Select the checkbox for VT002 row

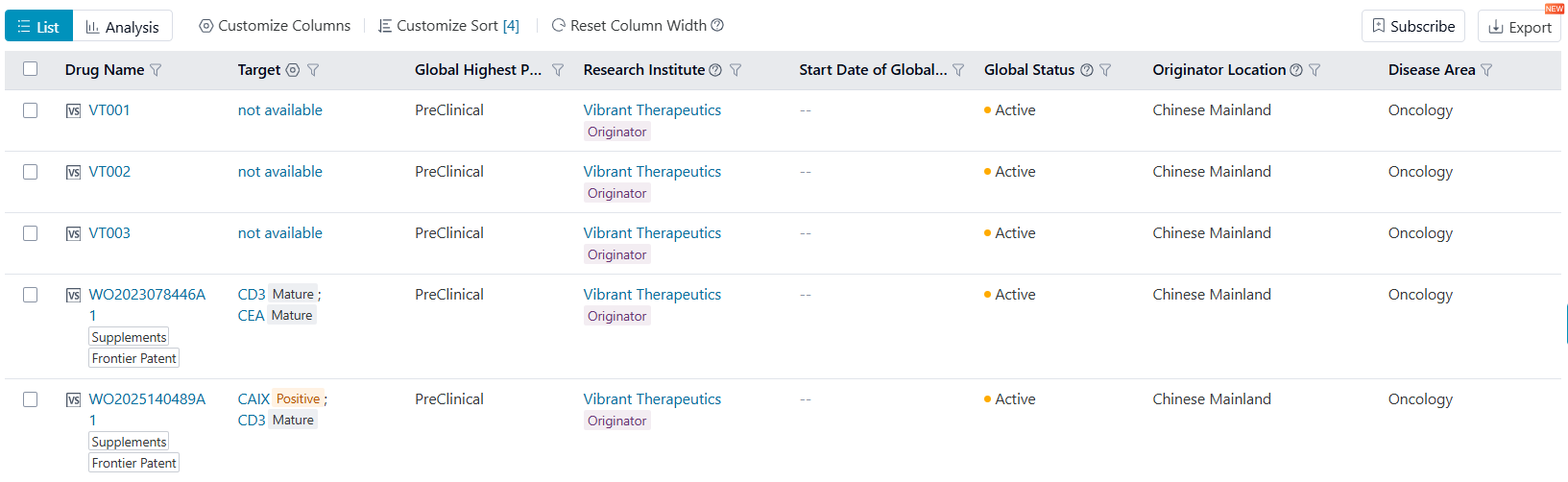31,172
